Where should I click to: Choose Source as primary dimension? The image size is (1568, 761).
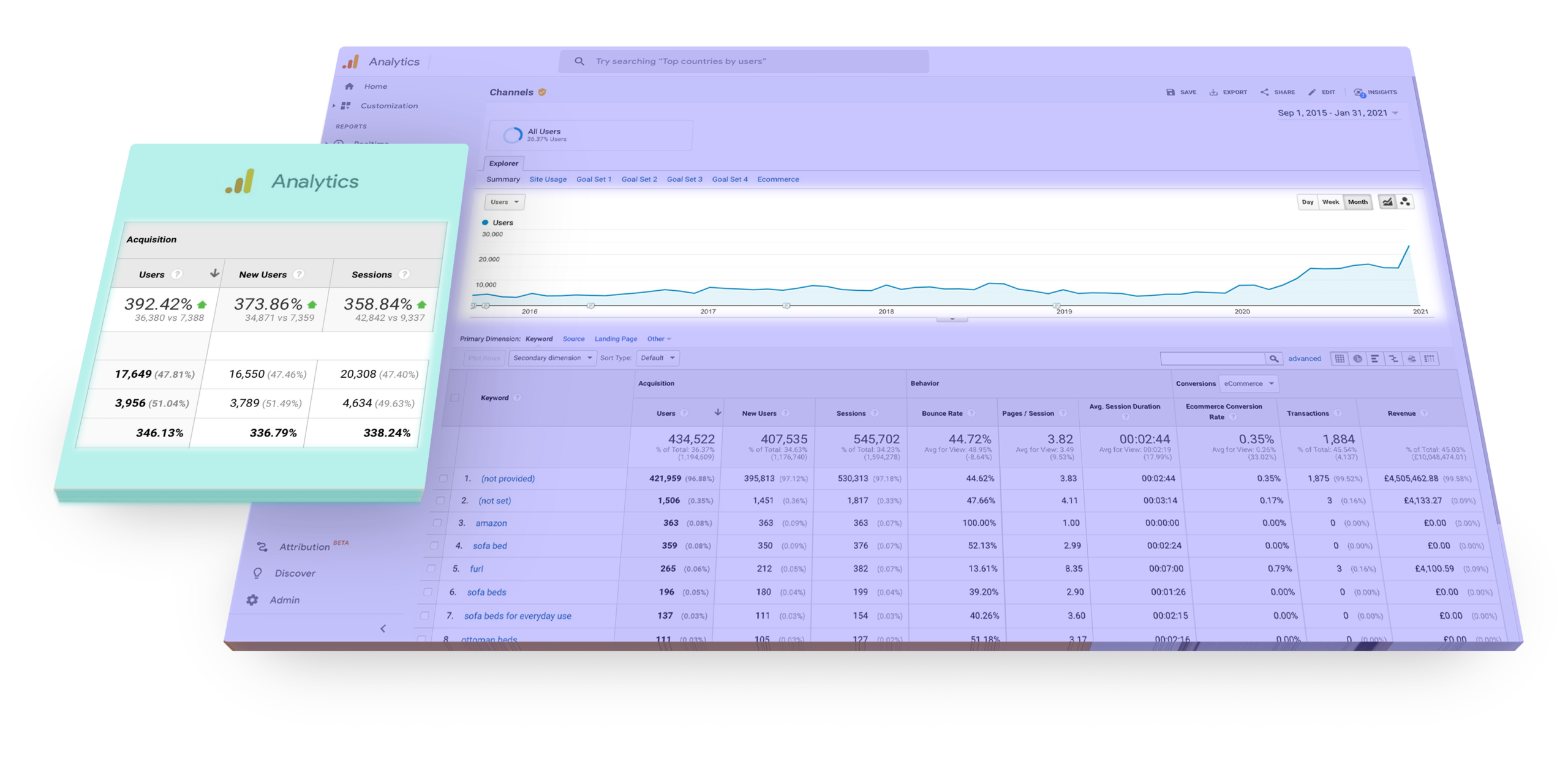pyautogui.click(x=573, y=339)
